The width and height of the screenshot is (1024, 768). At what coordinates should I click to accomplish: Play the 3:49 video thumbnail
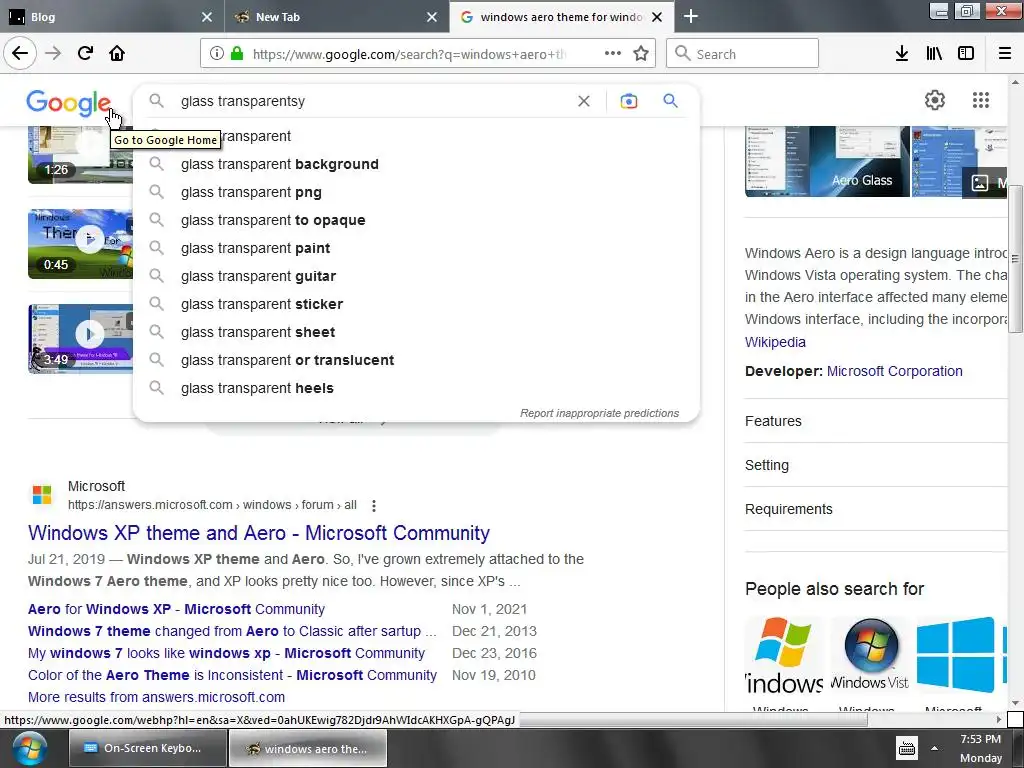click(x=81, y=338)
